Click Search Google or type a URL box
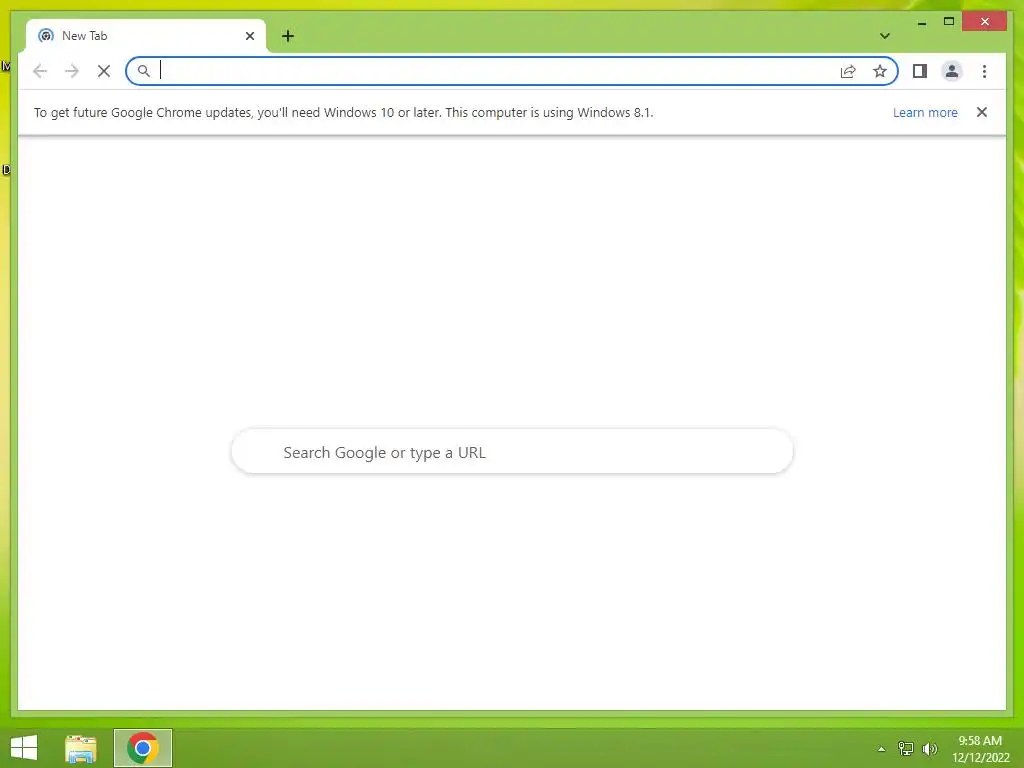Screen dimensions: 1024x768 [512, 452]
